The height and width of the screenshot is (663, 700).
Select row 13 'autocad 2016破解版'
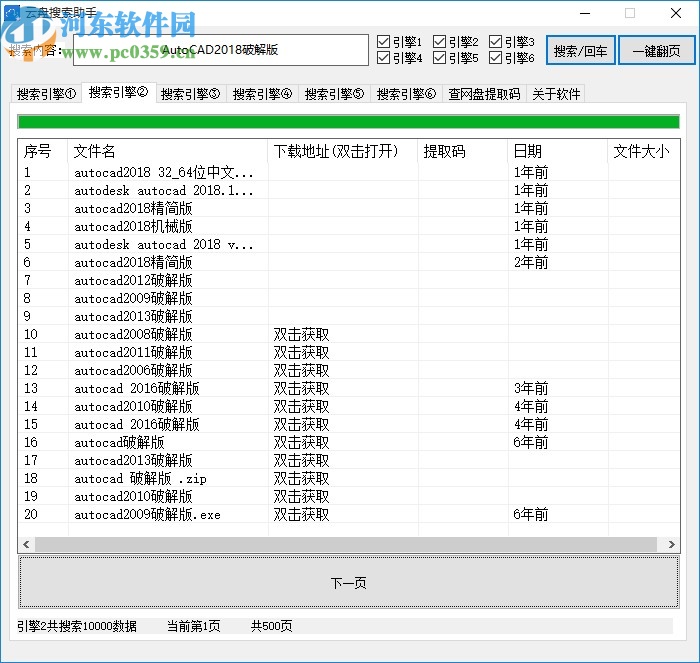coord(349,388)
